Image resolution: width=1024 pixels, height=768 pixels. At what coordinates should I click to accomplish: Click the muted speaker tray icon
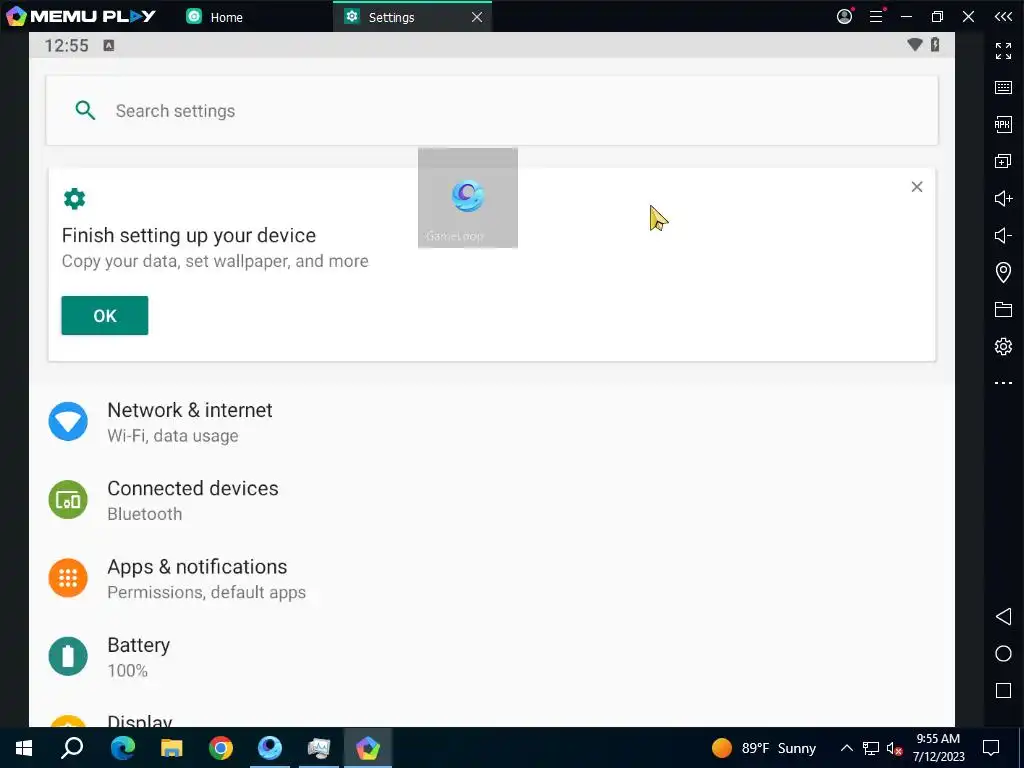click(x=894, y=748)
